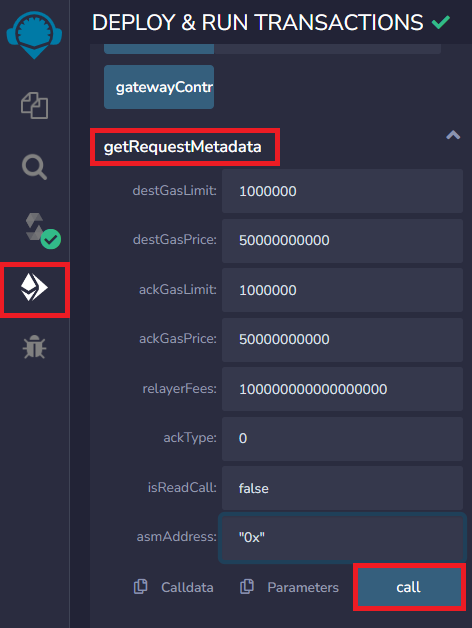Click the gatewayContr function button
This screenshot has height=628, width=472.
point(159,87)
